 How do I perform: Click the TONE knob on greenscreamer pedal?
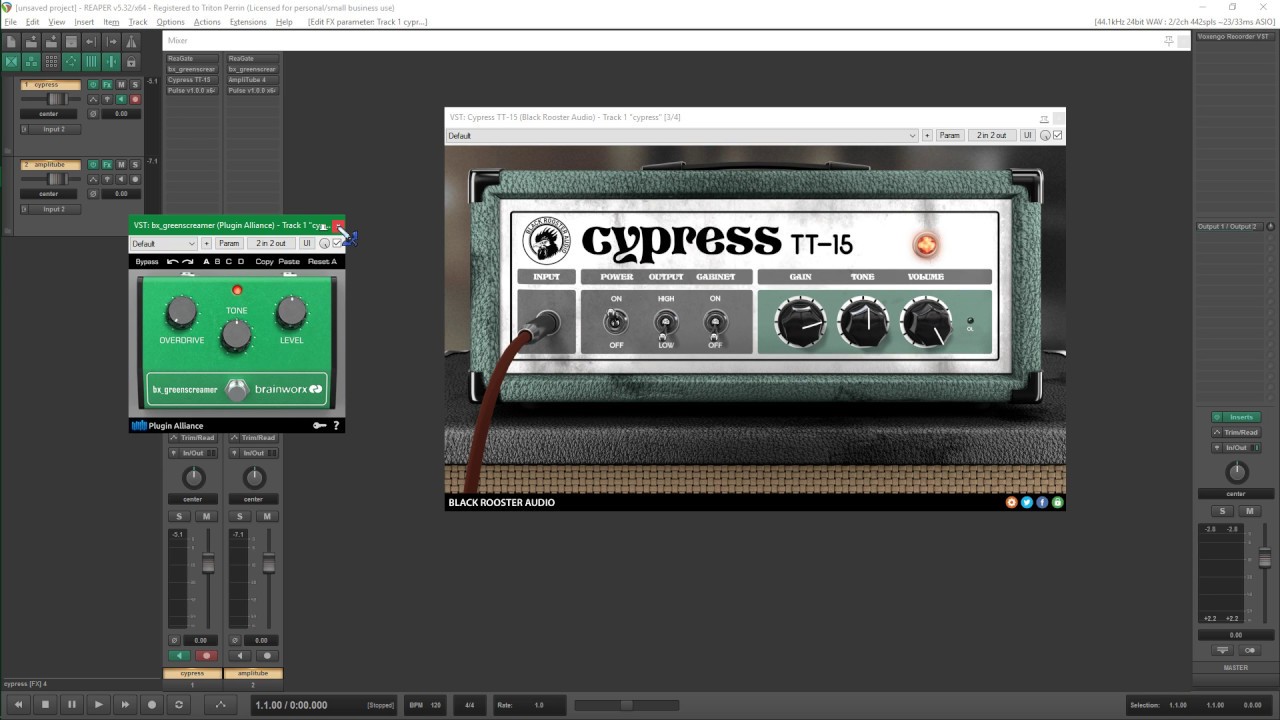[x=236, y=336]
